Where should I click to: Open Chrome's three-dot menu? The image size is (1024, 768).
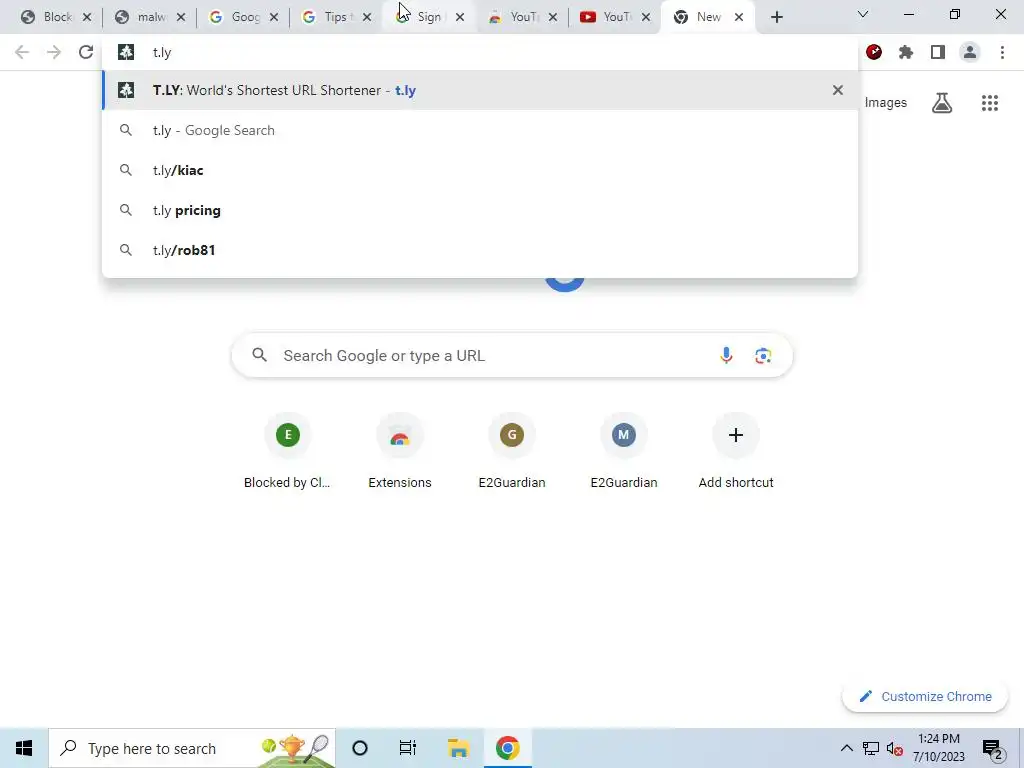point(1002,52)
